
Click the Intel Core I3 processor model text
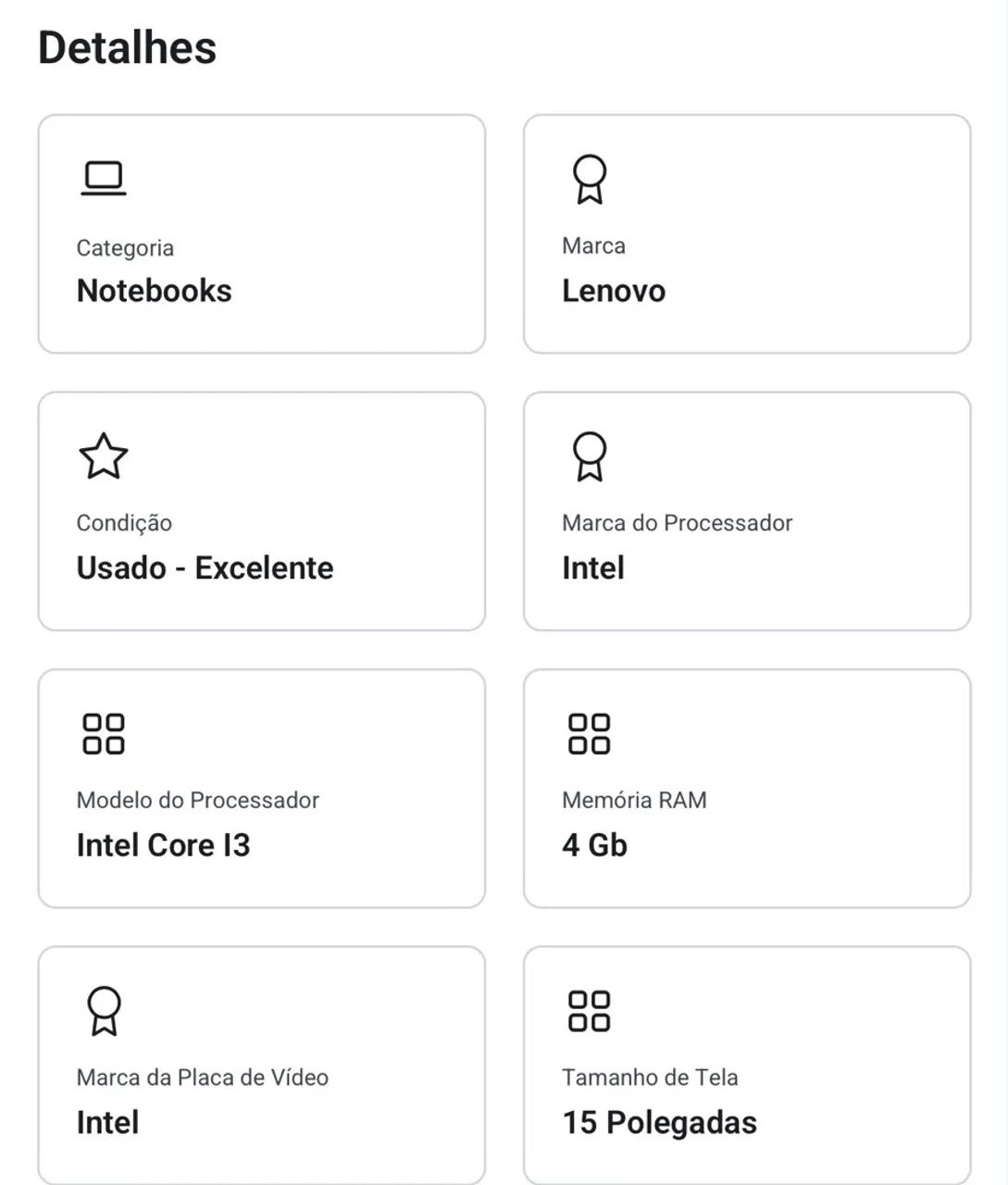click(163, 844)
